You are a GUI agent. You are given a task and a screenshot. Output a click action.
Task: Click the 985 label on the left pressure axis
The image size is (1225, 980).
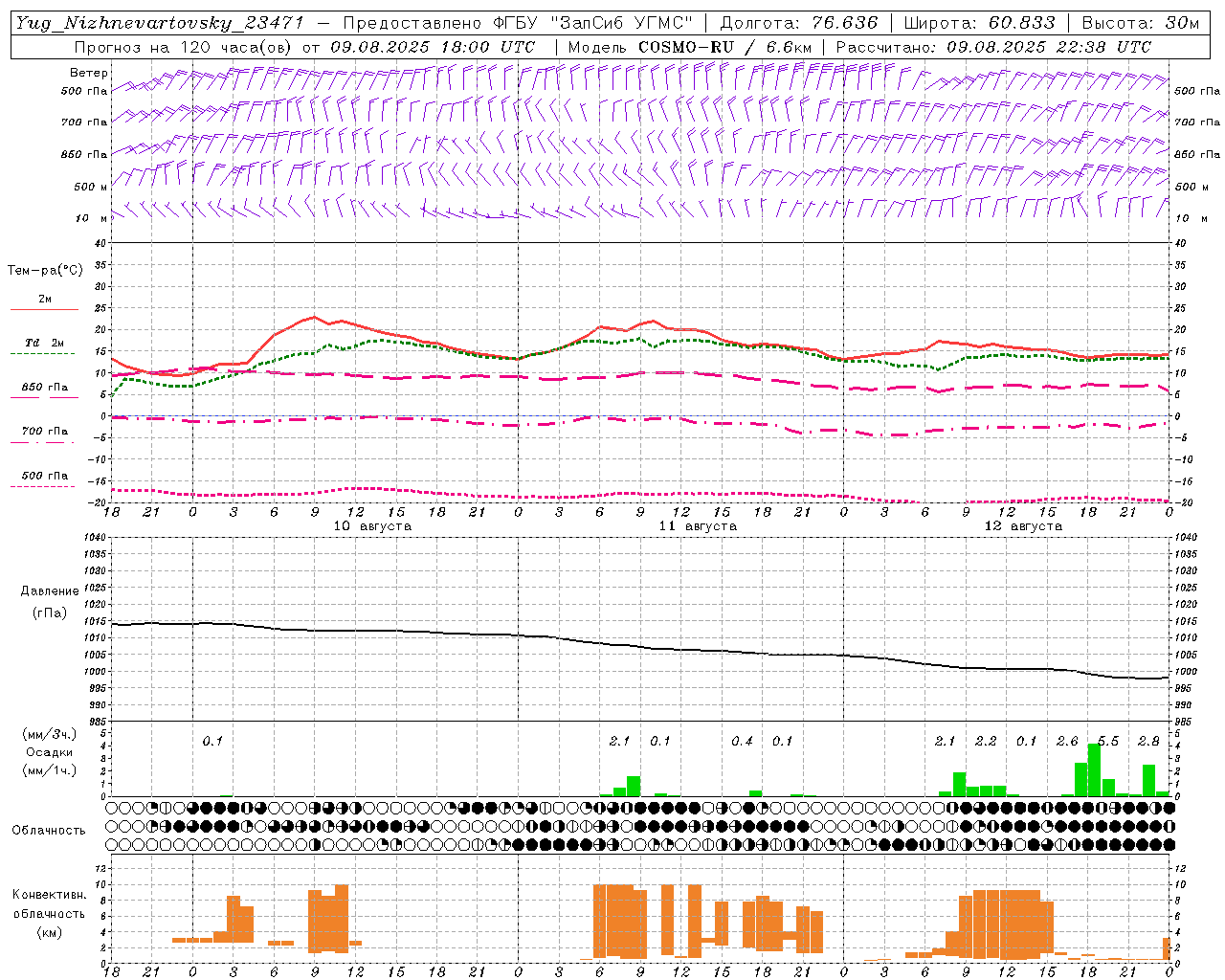coord(97,722)
